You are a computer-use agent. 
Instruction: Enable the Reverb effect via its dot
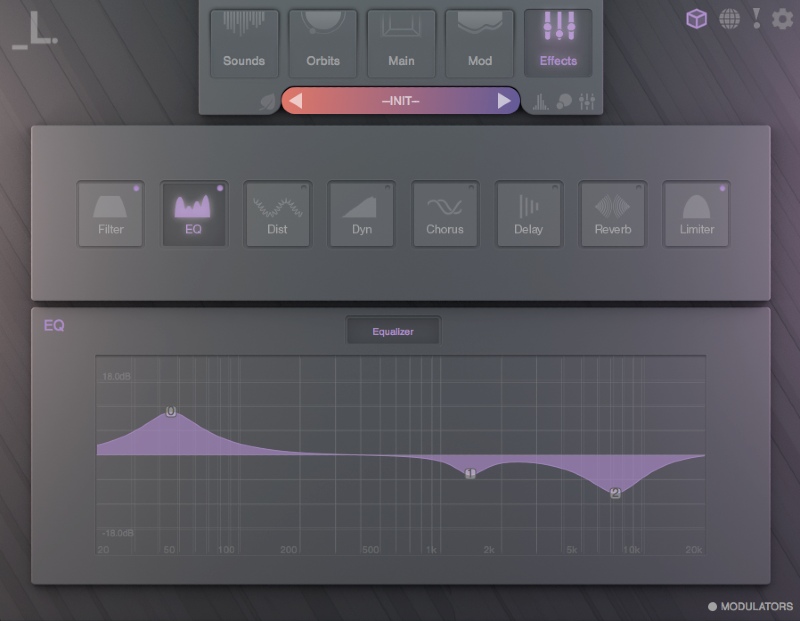pos(639,186)
